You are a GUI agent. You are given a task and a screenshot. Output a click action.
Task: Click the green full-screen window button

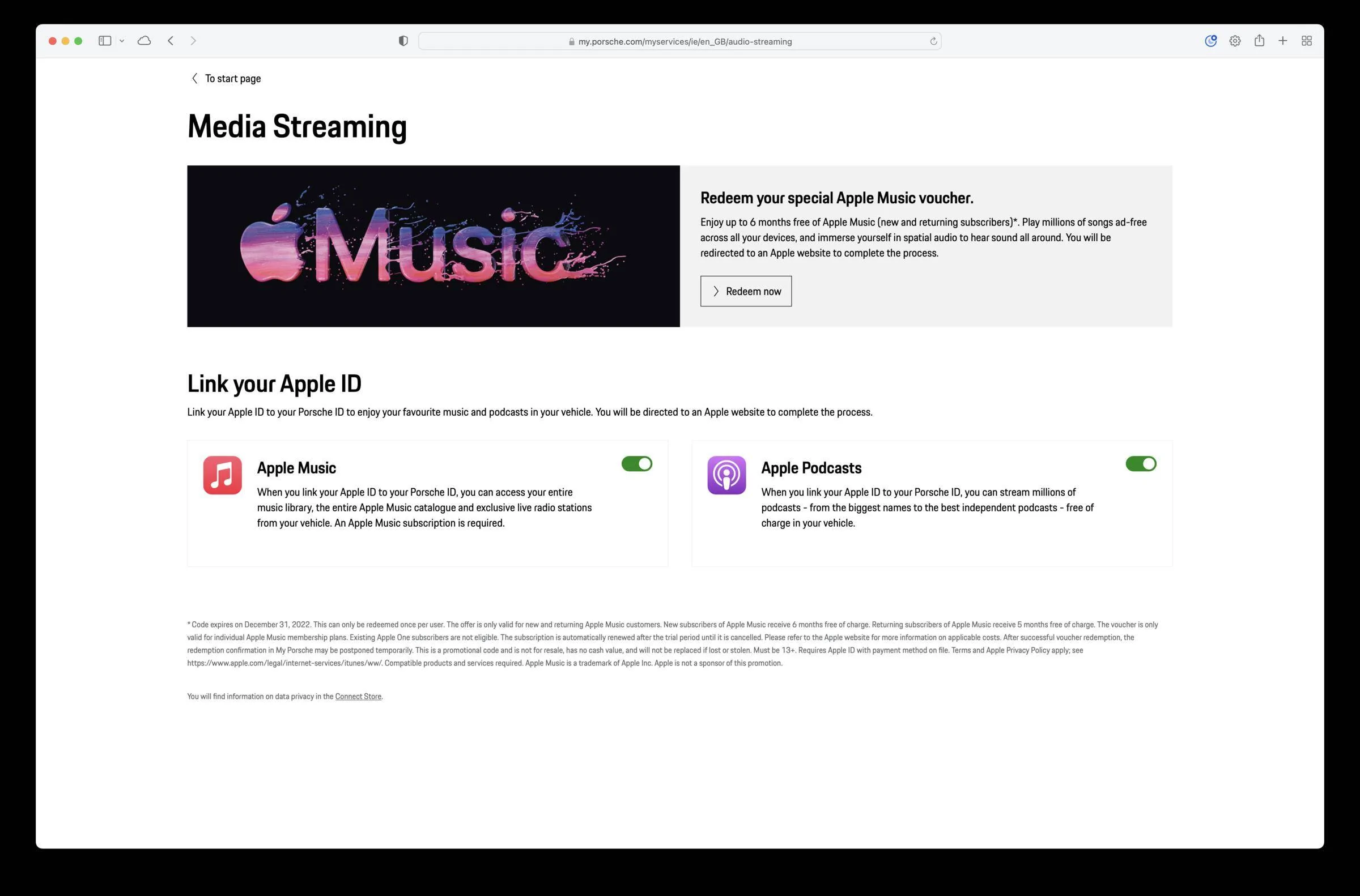tap(78, 41)
